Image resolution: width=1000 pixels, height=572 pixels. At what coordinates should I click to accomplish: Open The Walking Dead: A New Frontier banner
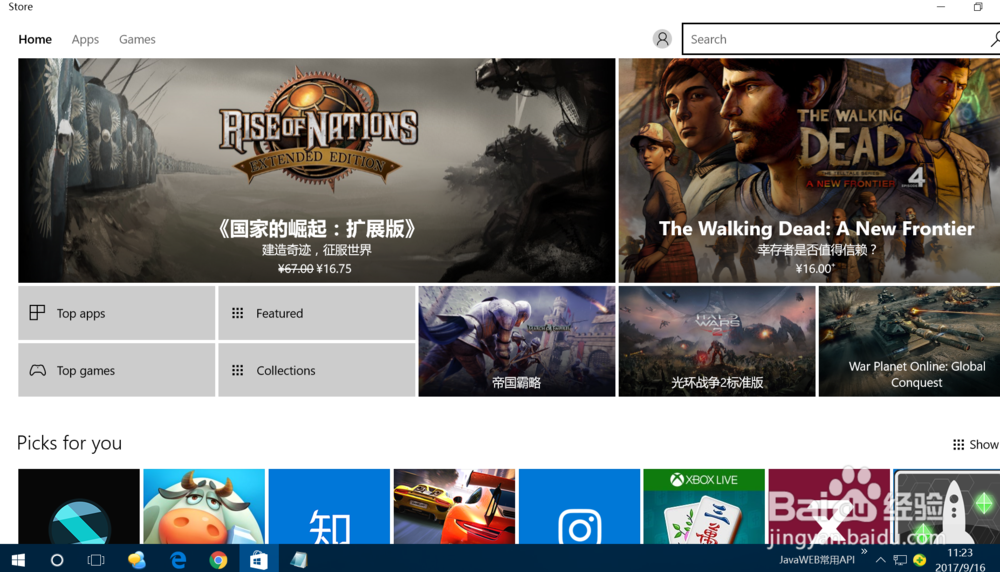[809, 170]
